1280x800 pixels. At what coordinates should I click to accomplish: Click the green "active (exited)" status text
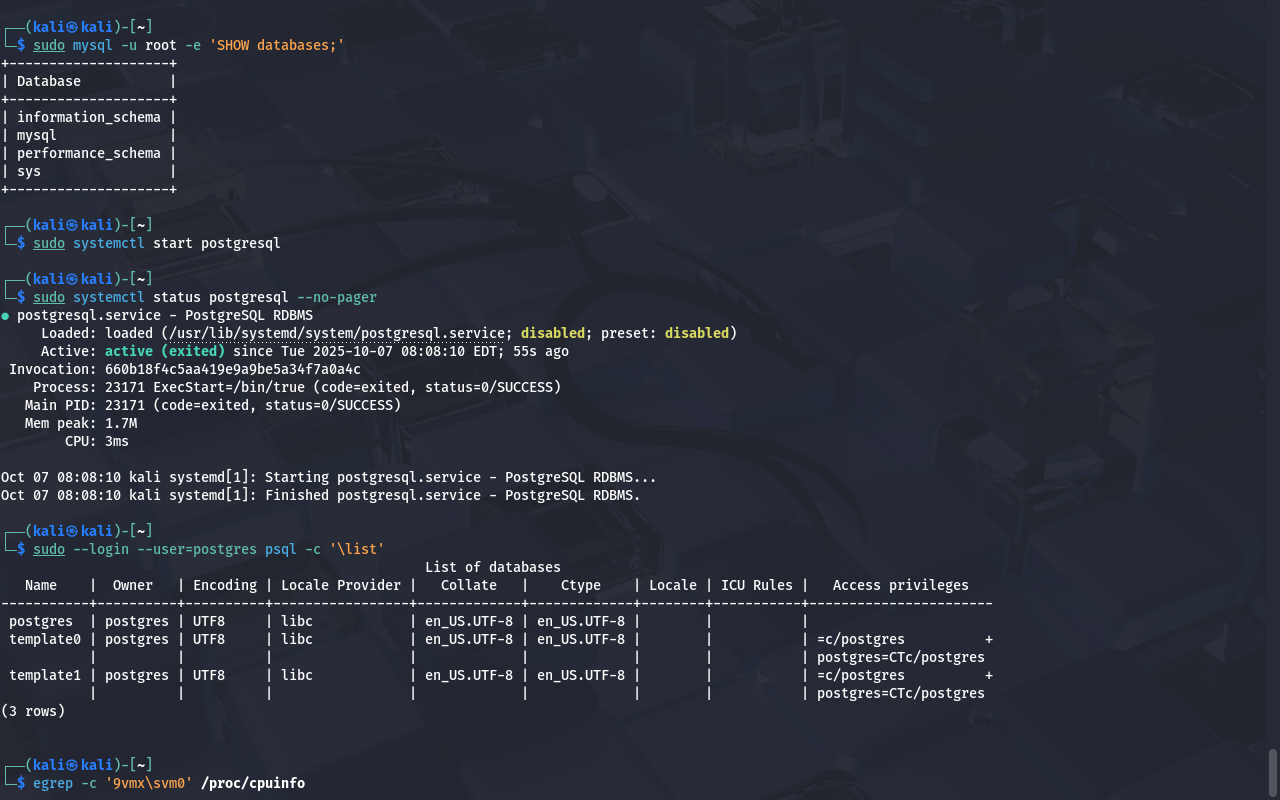pos(165,351)
